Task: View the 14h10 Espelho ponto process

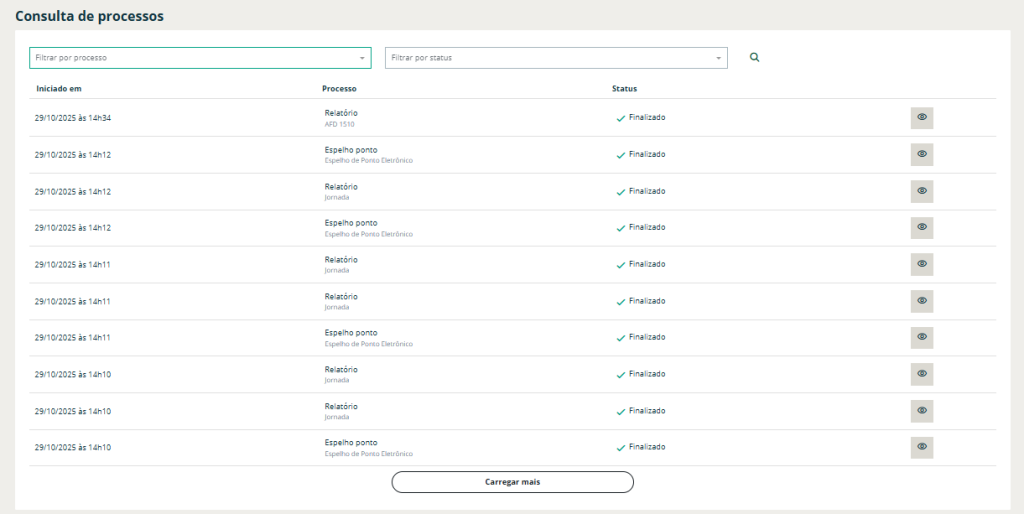Action: click(921, 447)
